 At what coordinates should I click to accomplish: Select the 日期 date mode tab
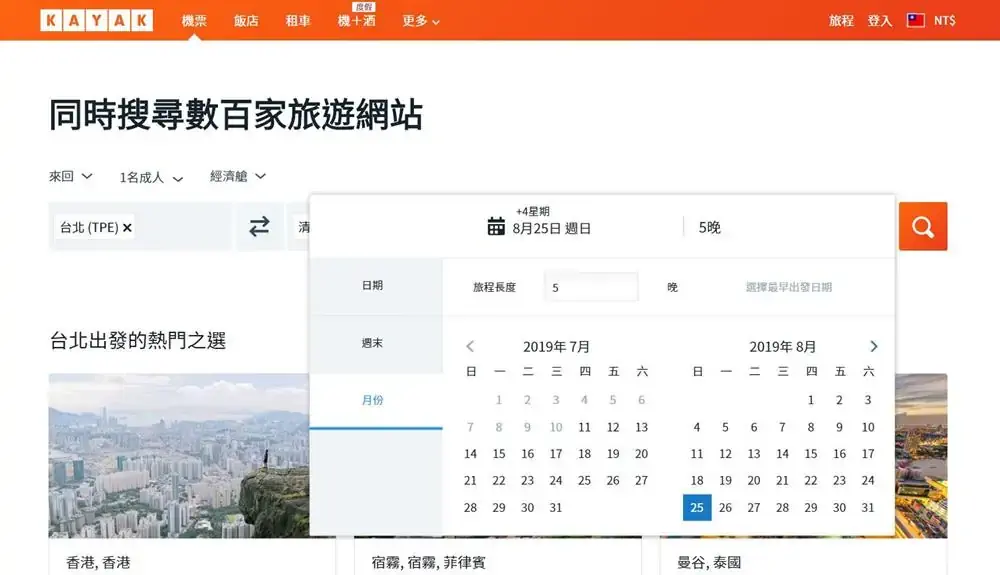(376, 286)
